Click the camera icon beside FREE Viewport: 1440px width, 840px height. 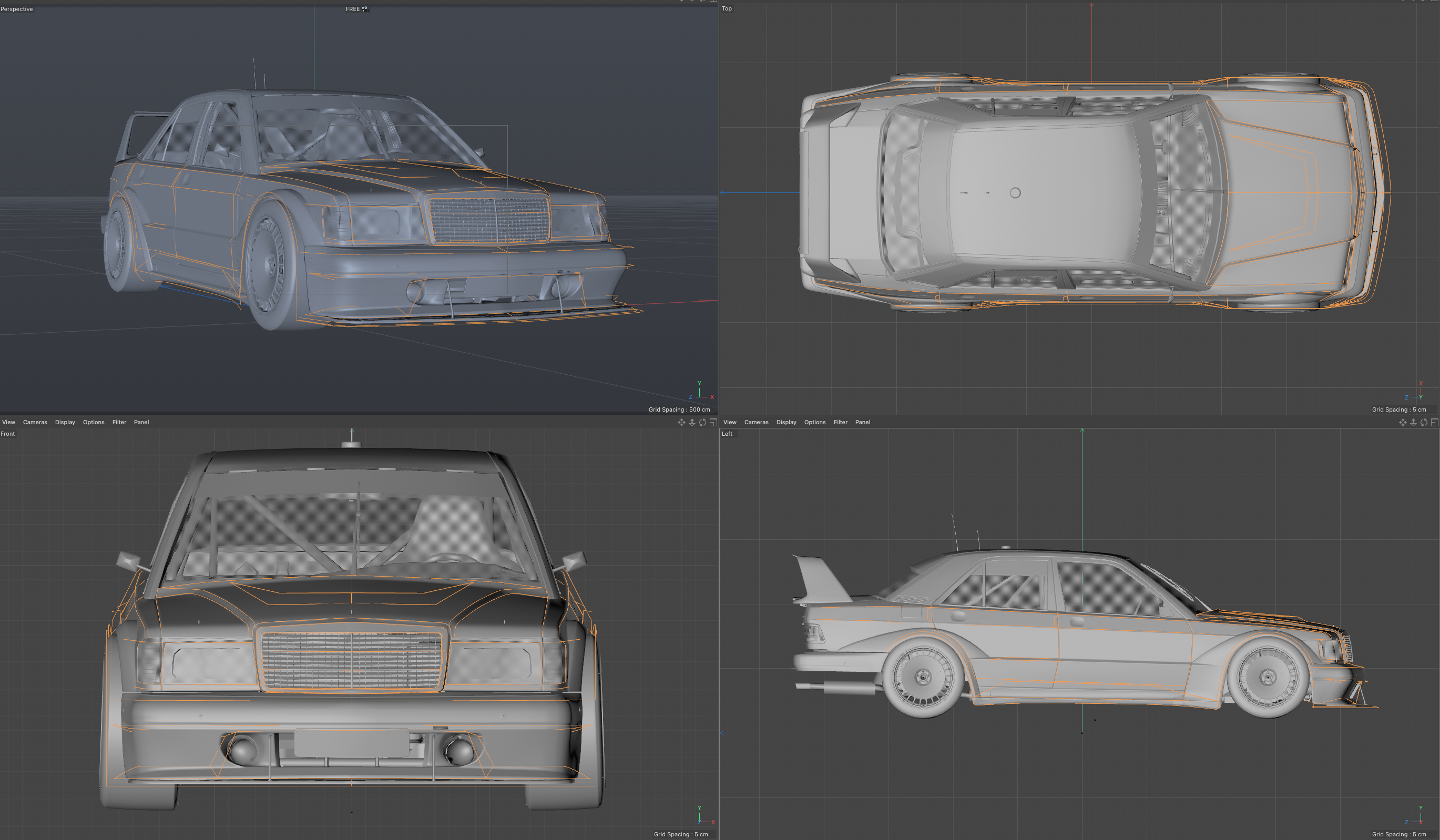[364, 9]
